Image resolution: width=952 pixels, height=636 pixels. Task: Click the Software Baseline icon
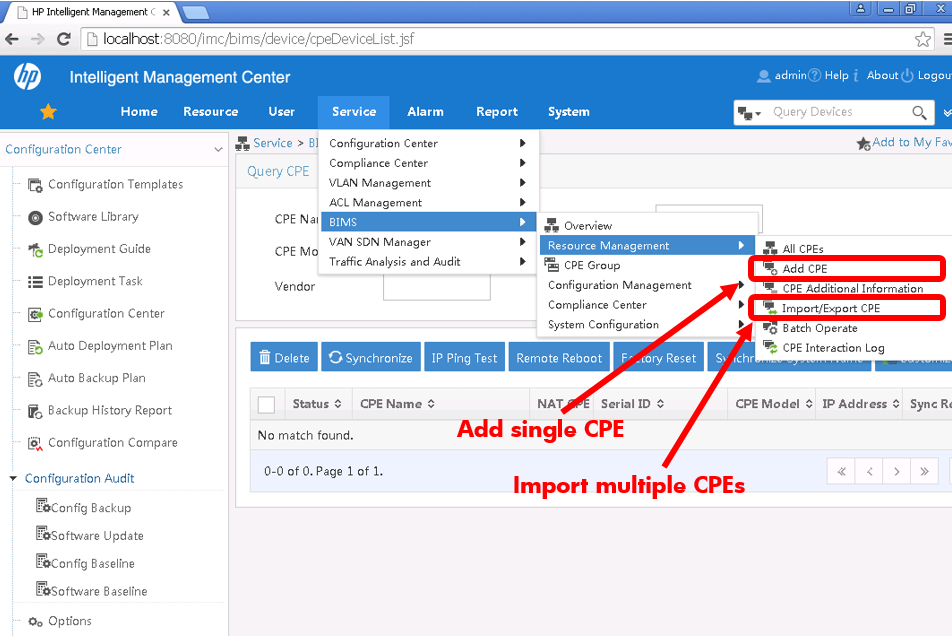42,589
